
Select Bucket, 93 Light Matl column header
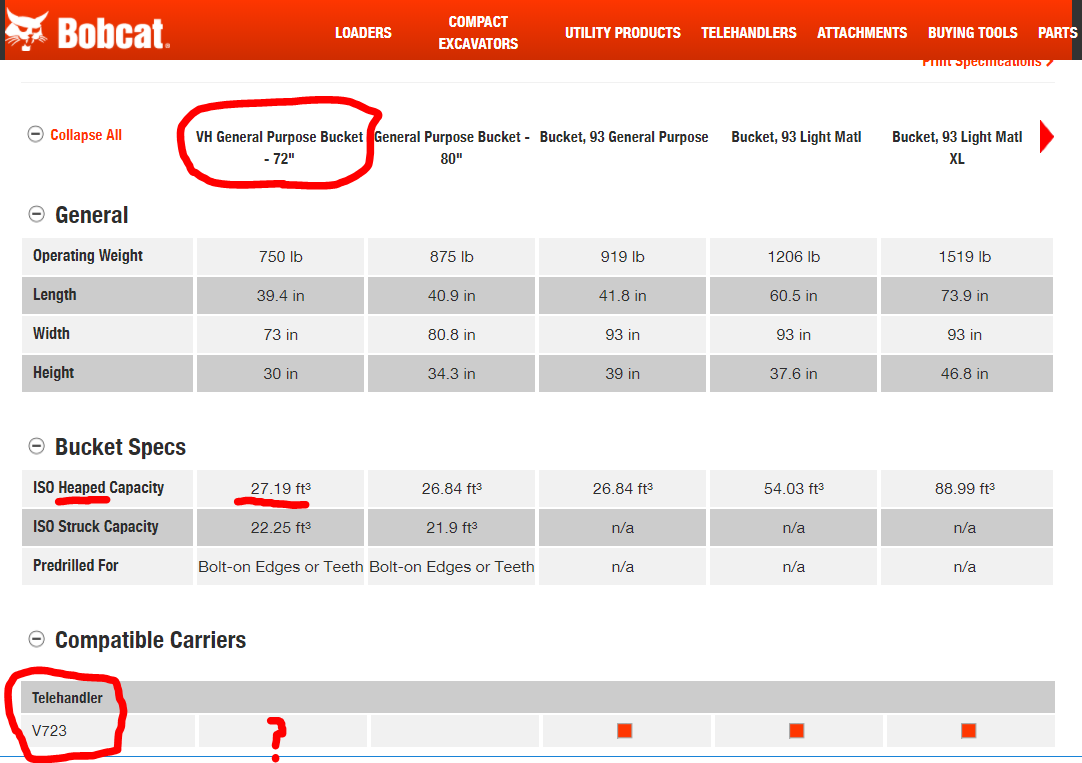(x=796, y=137)
